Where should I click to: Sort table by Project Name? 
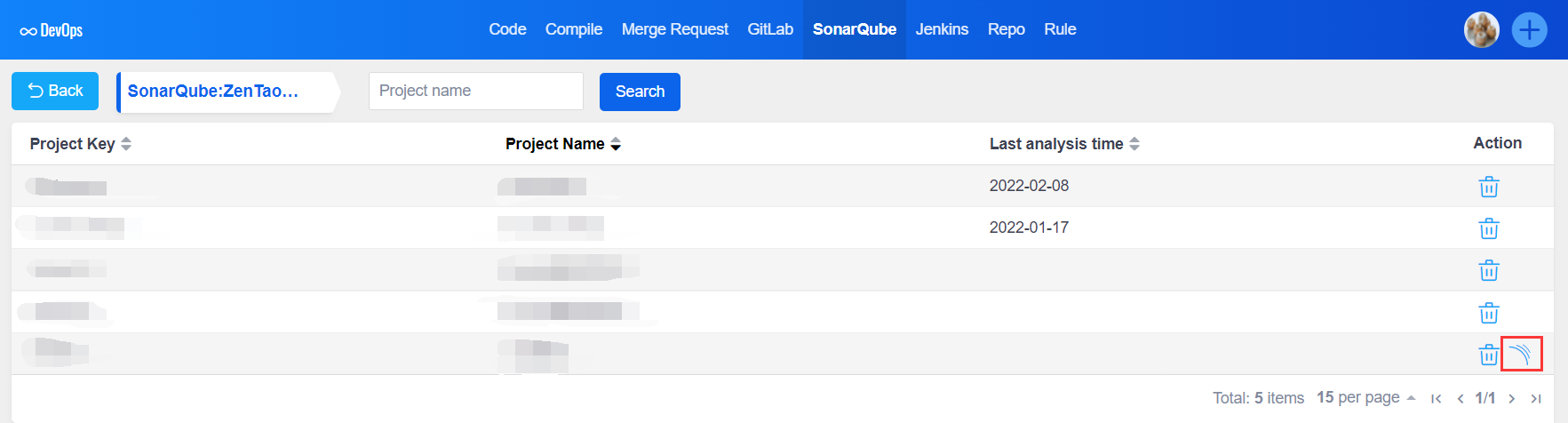(616, 144)
